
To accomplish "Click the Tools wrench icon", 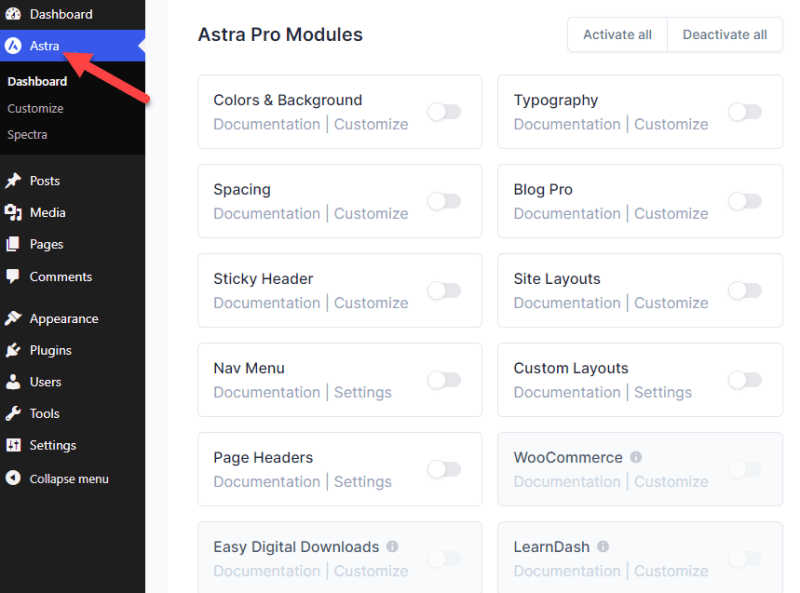I will pyautogui.click(x=13, y=413).
